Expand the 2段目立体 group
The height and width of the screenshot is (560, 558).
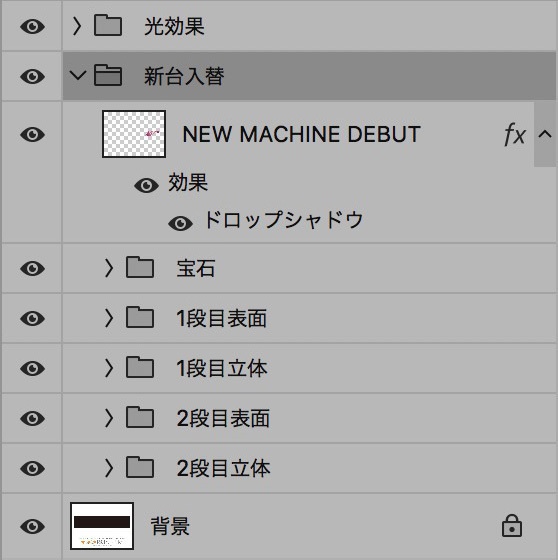tap(109, 468)
